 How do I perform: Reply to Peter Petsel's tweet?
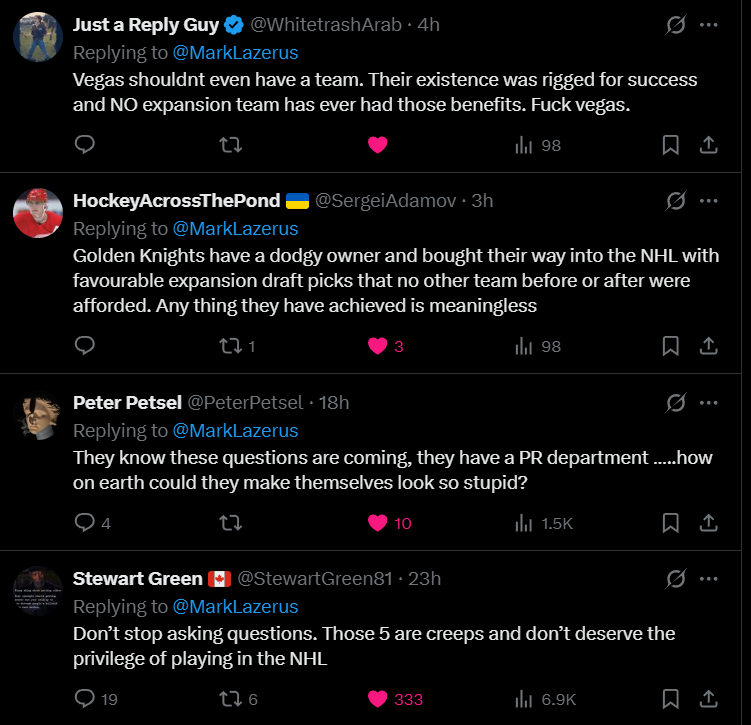[86, 523]
